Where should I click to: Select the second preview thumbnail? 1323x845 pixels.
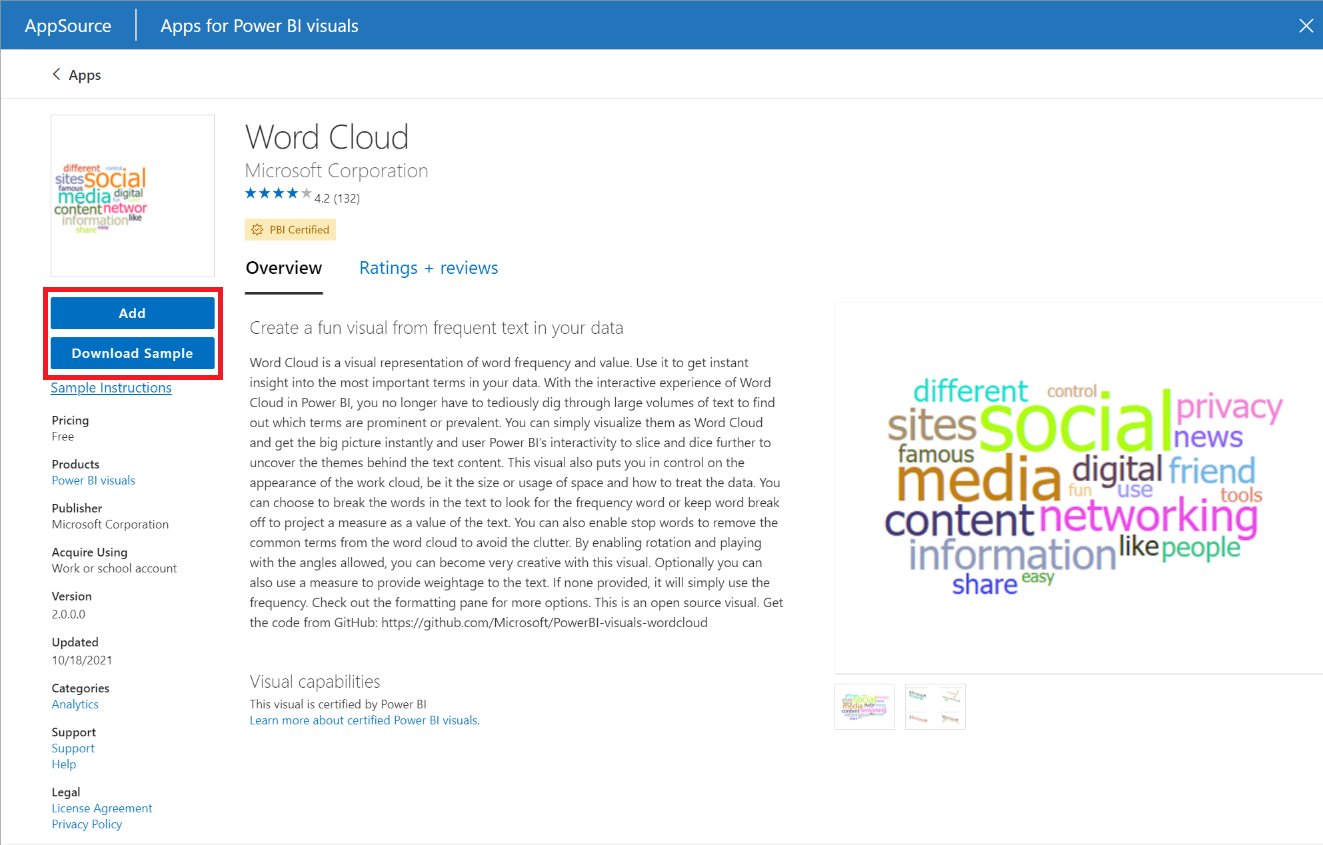pos(934,706)
